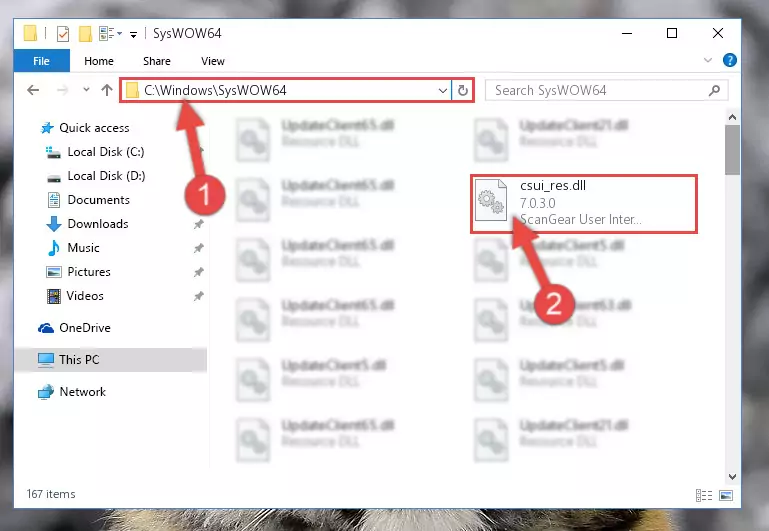
Task: Click the Network icon in sidebar
Action: (x=46, y=392)
